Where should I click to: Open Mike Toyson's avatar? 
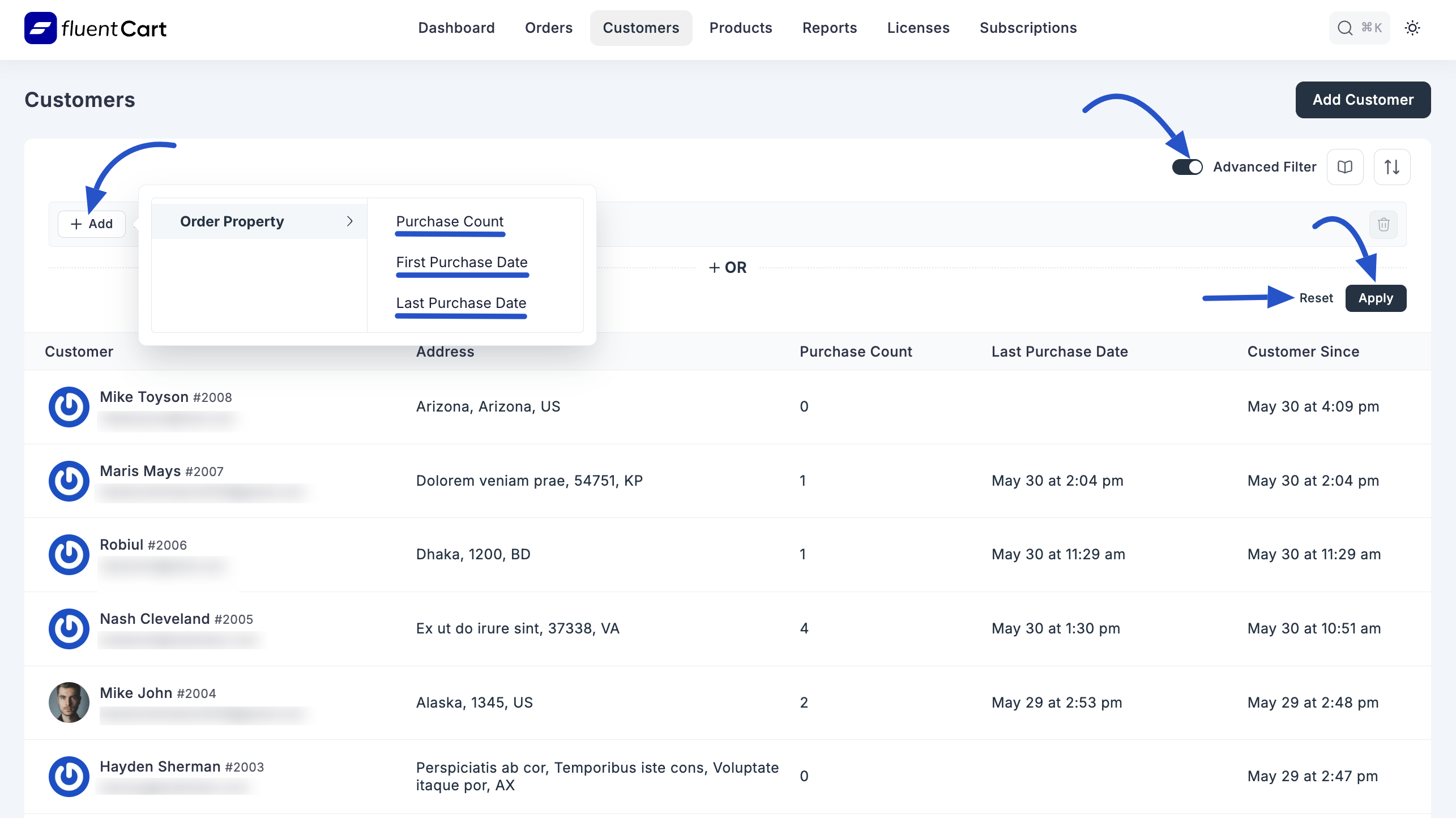pyautogui.click(x=69, y=406)
